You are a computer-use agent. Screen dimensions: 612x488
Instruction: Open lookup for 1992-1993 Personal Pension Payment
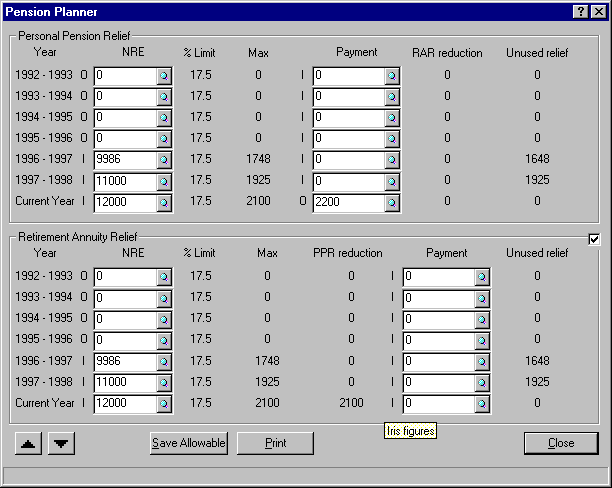coord(392,76)
